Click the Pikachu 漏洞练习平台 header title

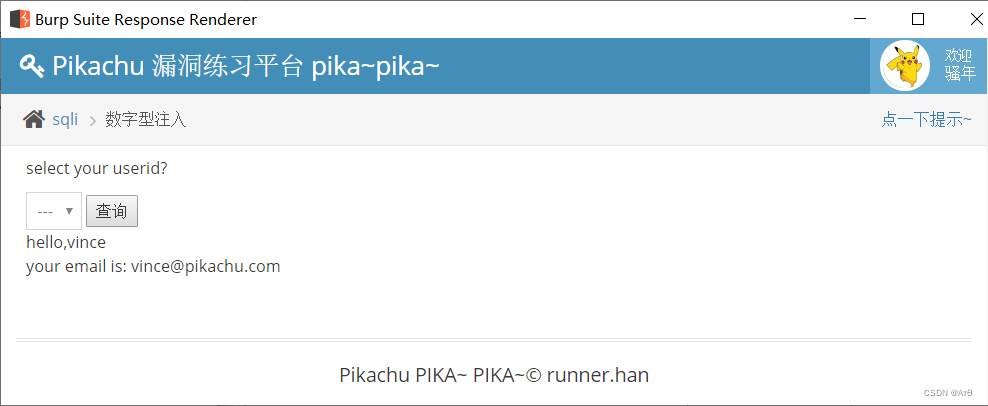tap(246, 67)
